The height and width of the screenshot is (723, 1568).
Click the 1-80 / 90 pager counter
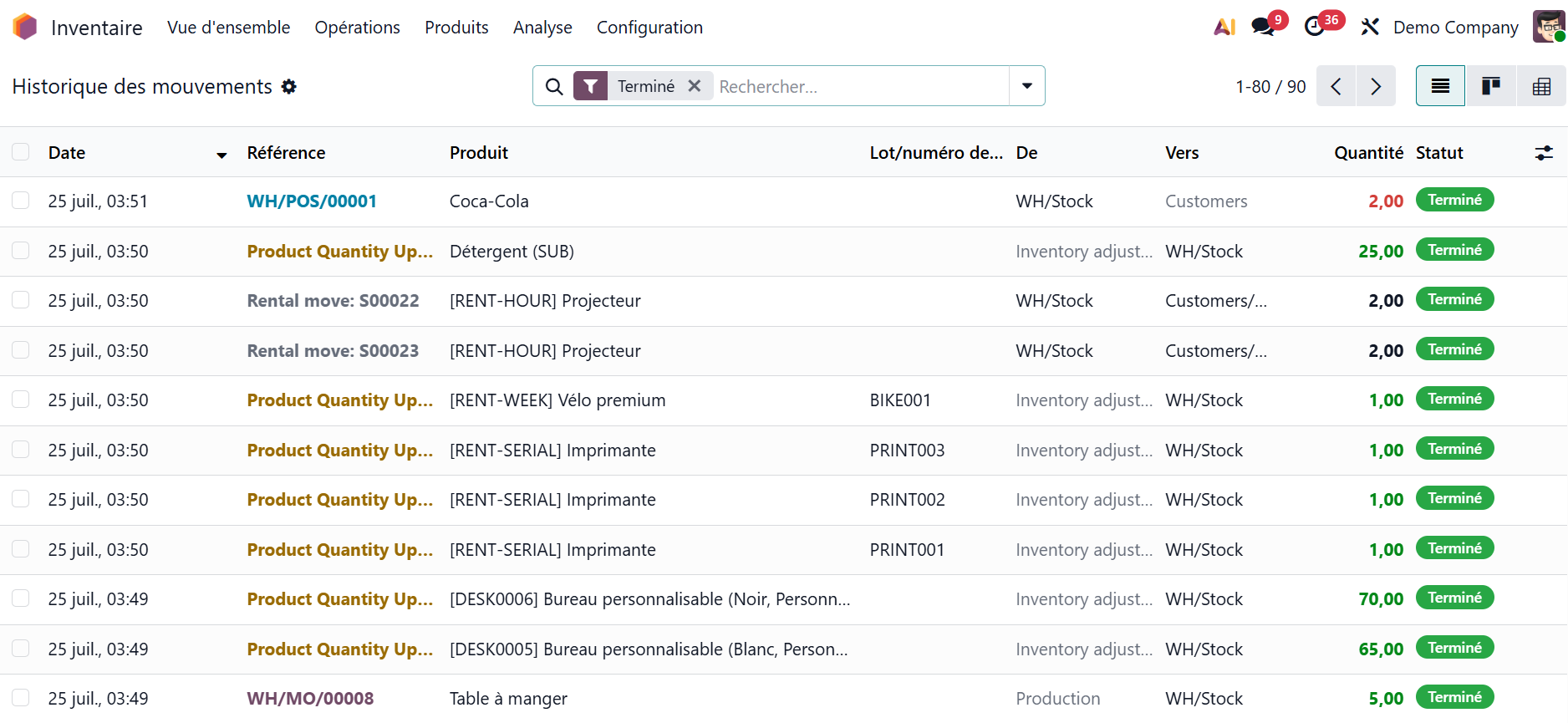pos(1270,86)
